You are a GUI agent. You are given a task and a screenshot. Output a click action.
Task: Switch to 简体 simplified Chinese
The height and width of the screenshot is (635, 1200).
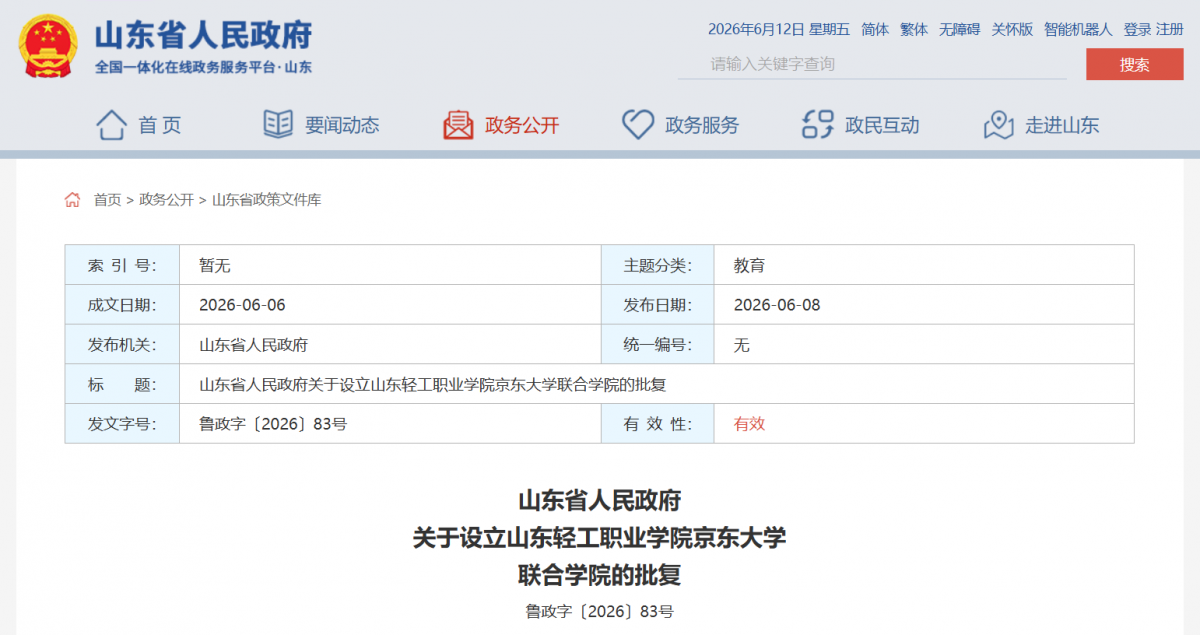pos(875,30)
